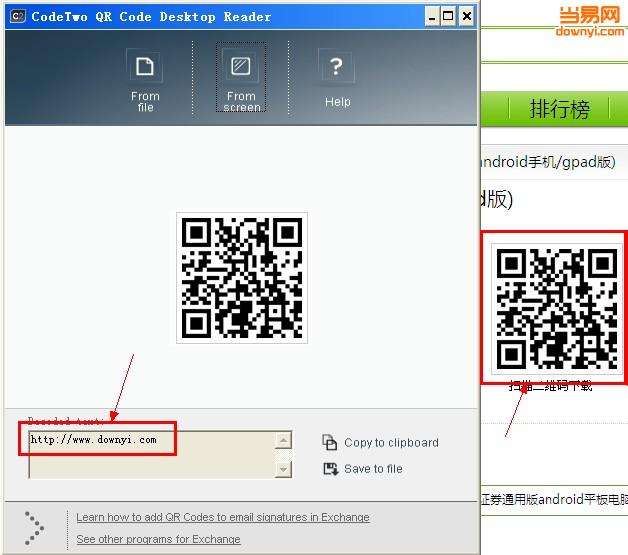Click the scanned QR code preview image

[242, 278]
